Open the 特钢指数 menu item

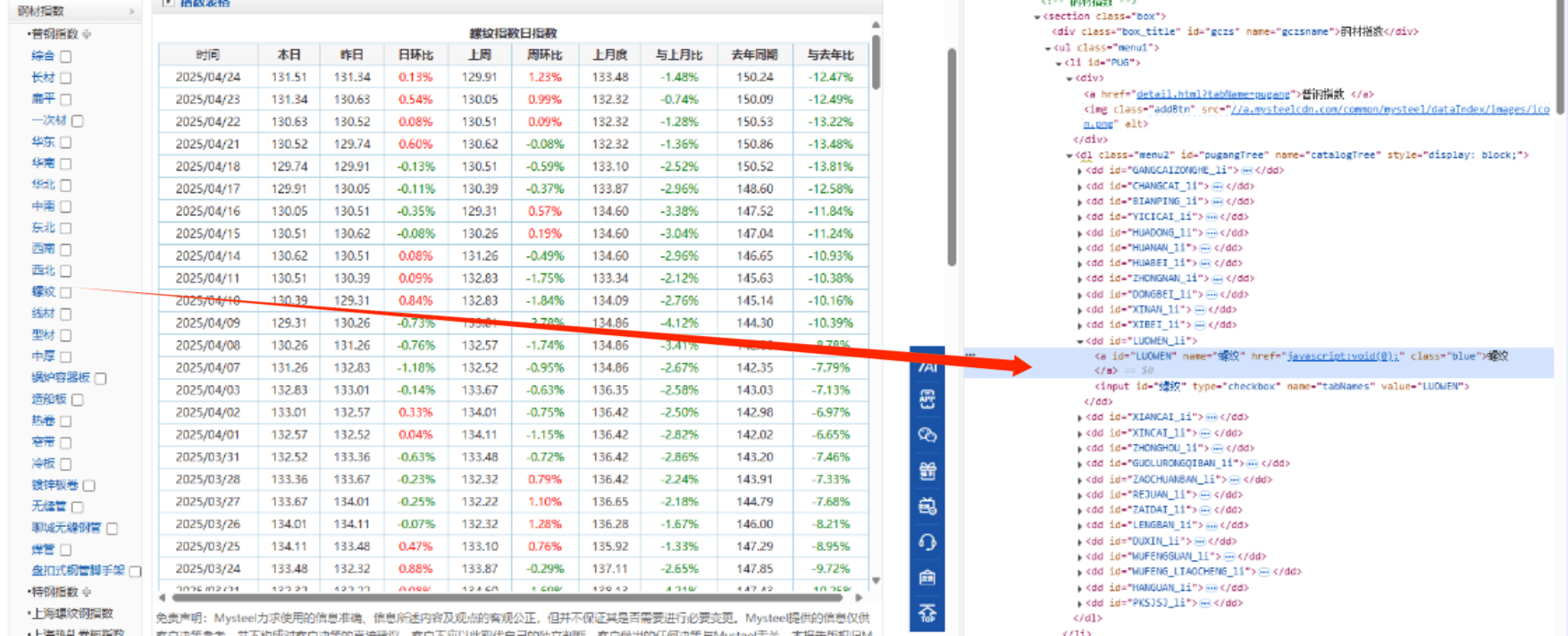click(x=55, y=591)
